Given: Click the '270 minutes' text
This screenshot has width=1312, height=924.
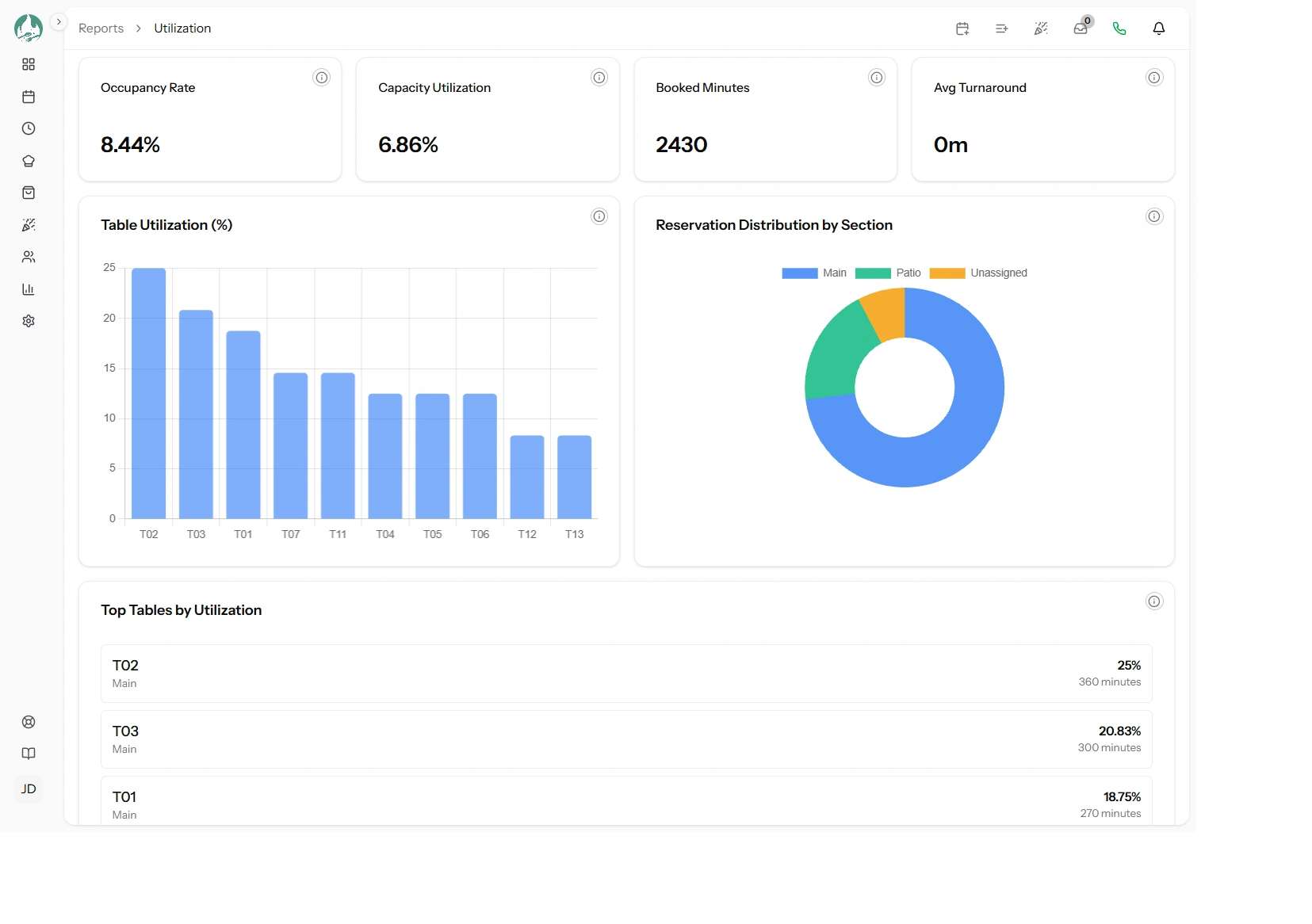Looking at the screenshot, I should tap(1111, 813).
